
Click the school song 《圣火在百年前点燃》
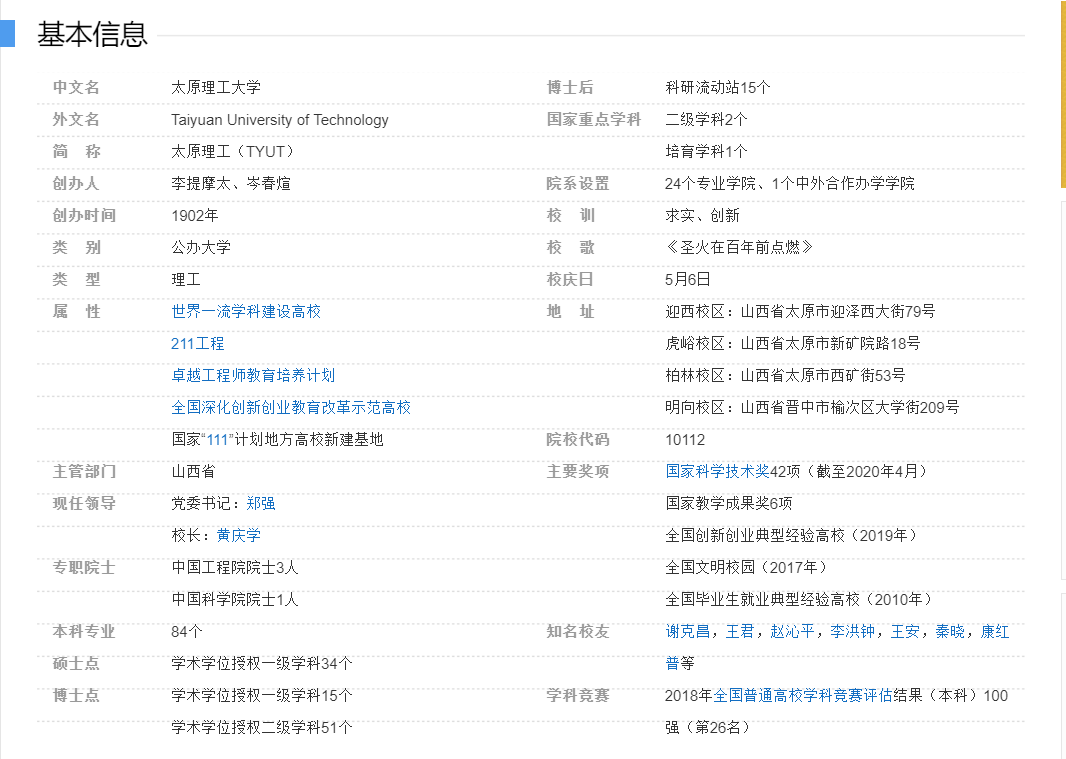740,248
